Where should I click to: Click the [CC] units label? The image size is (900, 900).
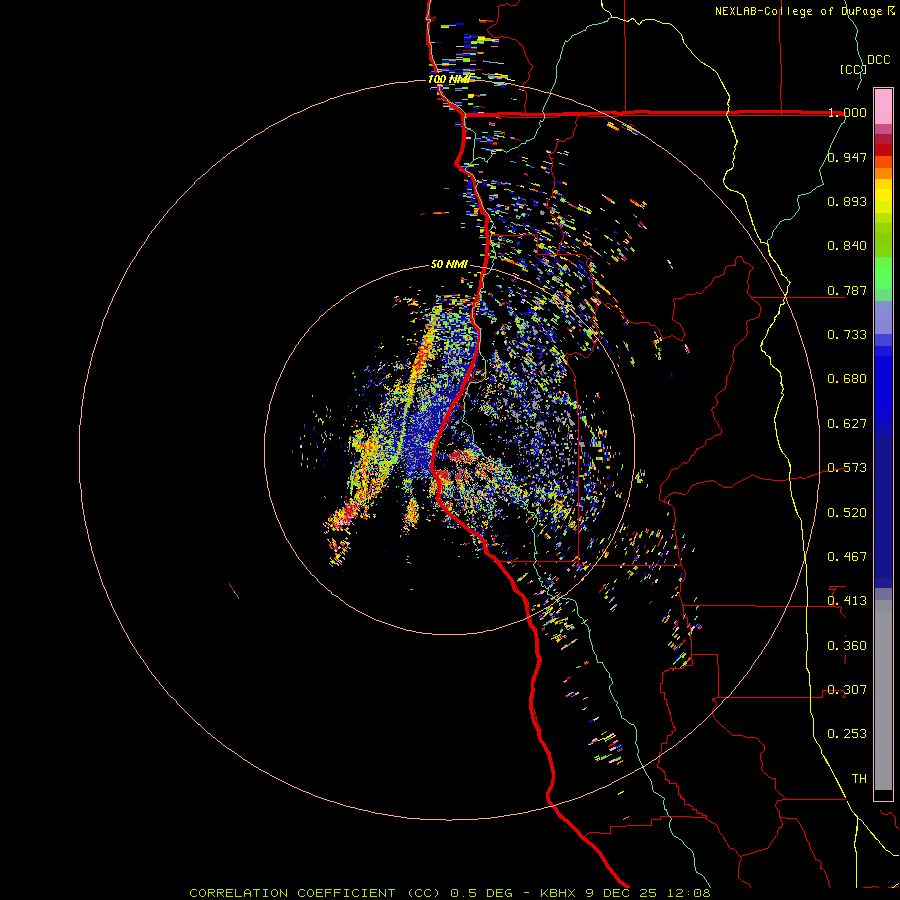853,69
